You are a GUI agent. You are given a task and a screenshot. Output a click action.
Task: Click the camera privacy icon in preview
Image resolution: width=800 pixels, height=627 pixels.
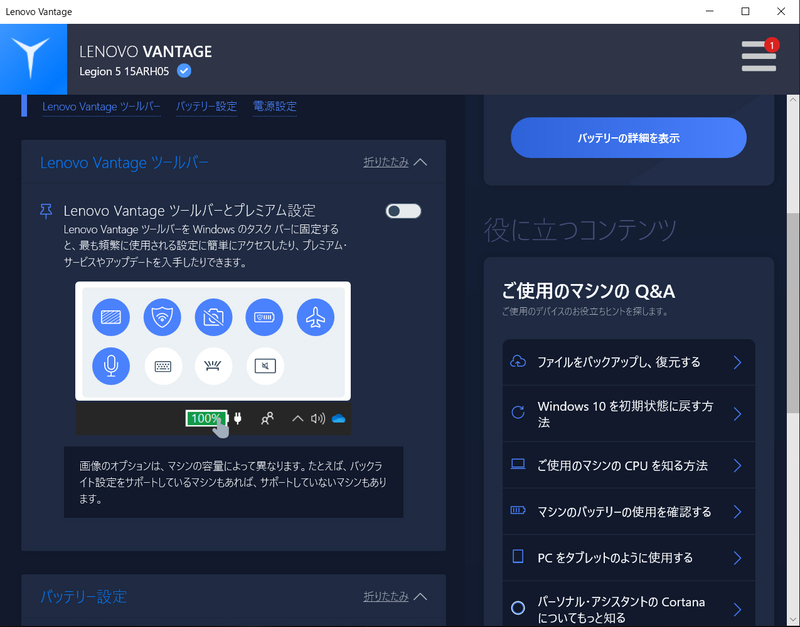point(213,317)
